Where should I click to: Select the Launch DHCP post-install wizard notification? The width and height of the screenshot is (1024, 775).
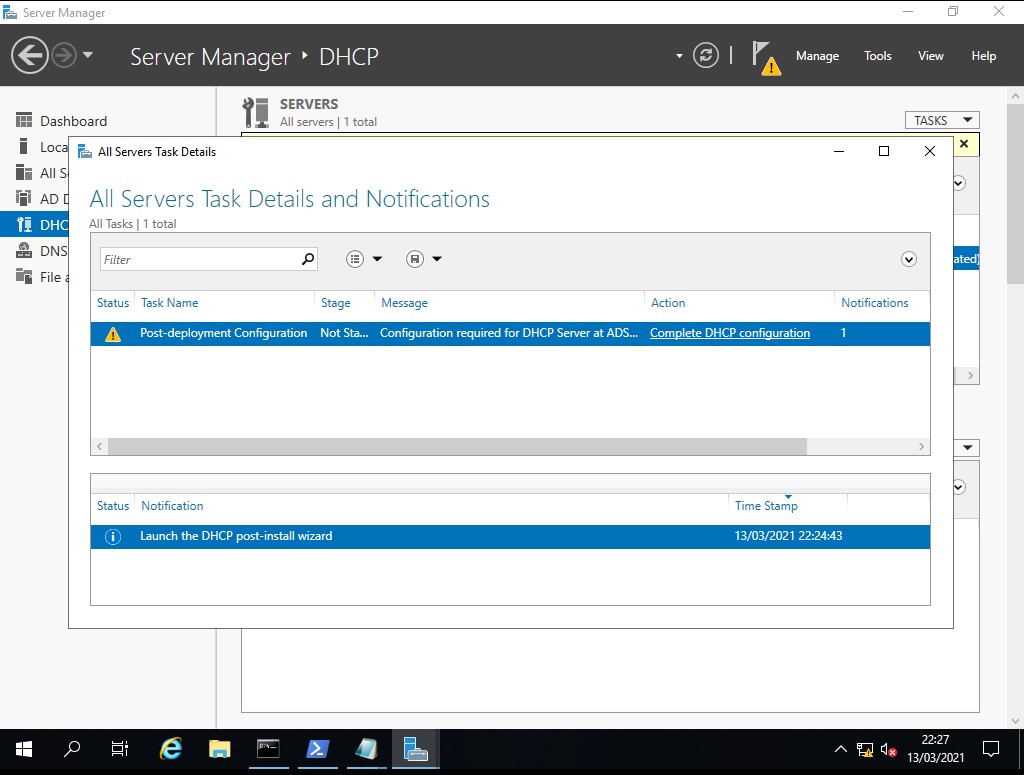(236, 536)
